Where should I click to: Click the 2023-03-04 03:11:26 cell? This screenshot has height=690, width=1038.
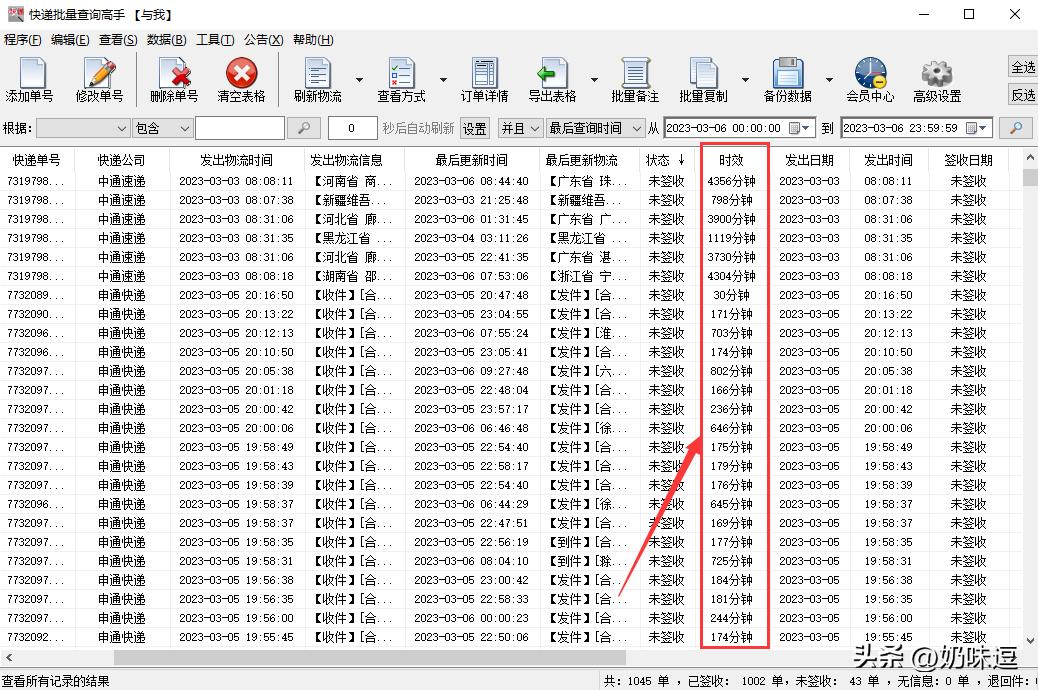(x=471, y=238)
